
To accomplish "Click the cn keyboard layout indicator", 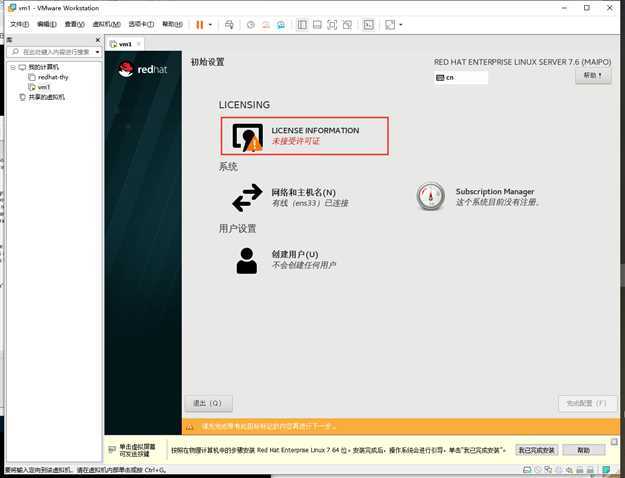I will 460,77.
